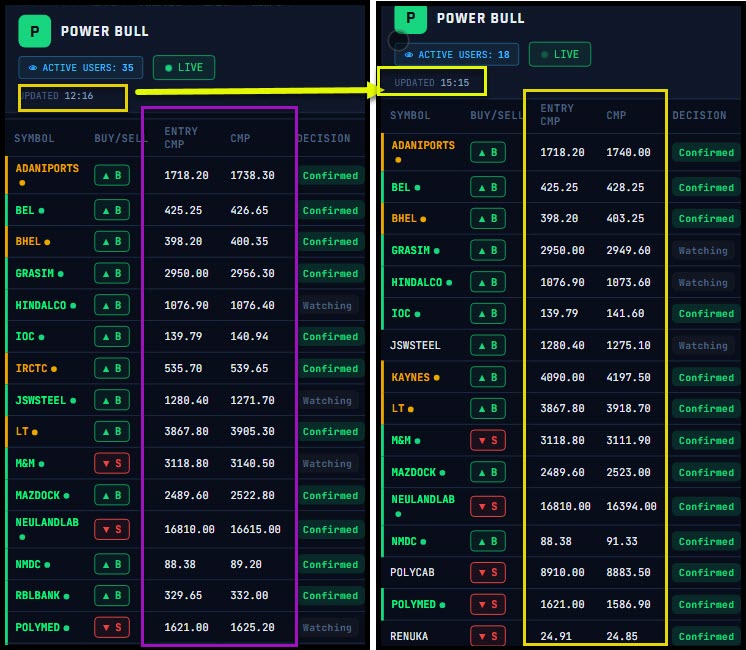Click the B buy badge for RBLBANK
The width and height of the screenshot is (746, 650).
[112, 595]
